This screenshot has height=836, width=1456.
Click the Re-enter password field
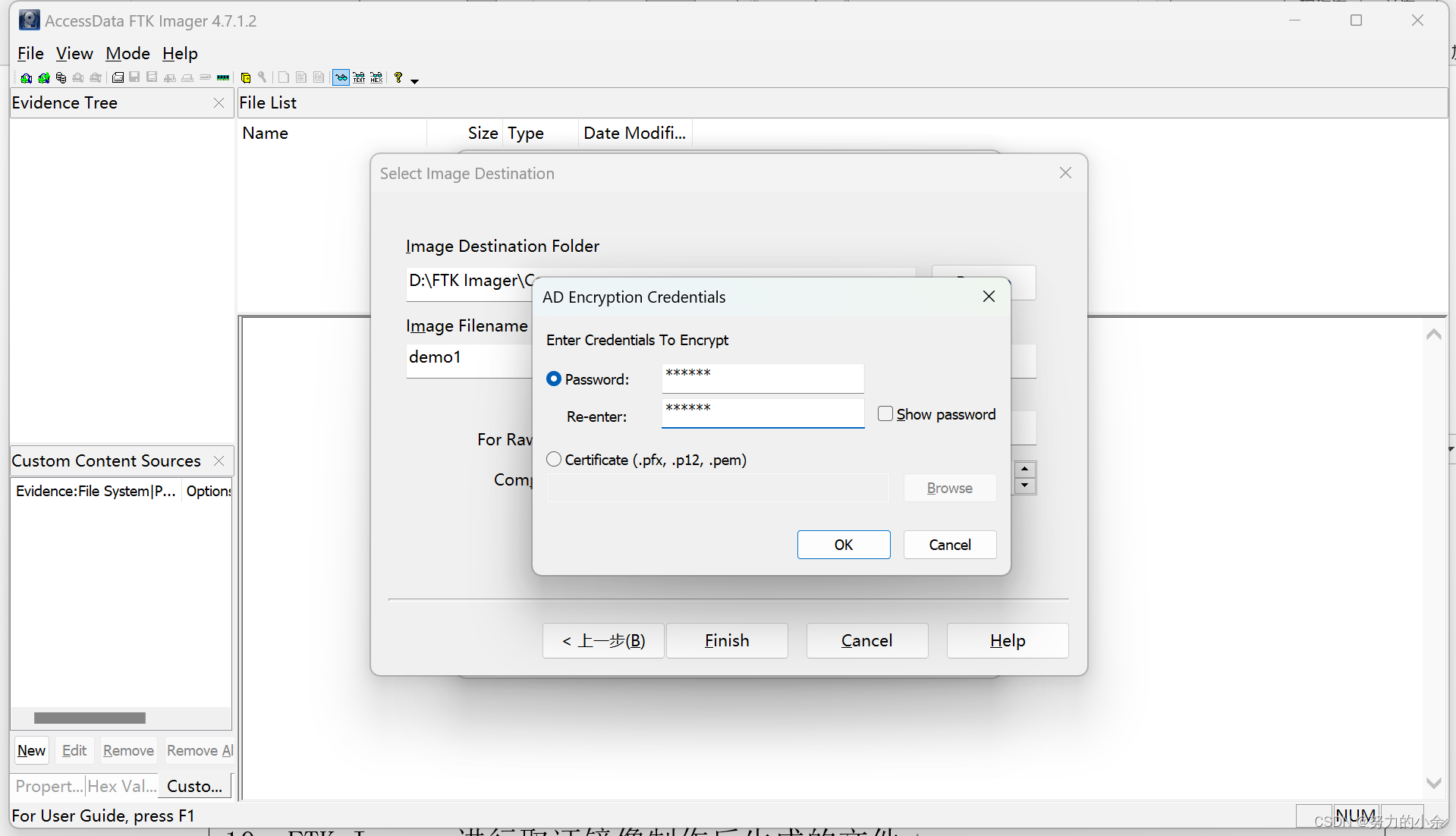tap(763, 413)
